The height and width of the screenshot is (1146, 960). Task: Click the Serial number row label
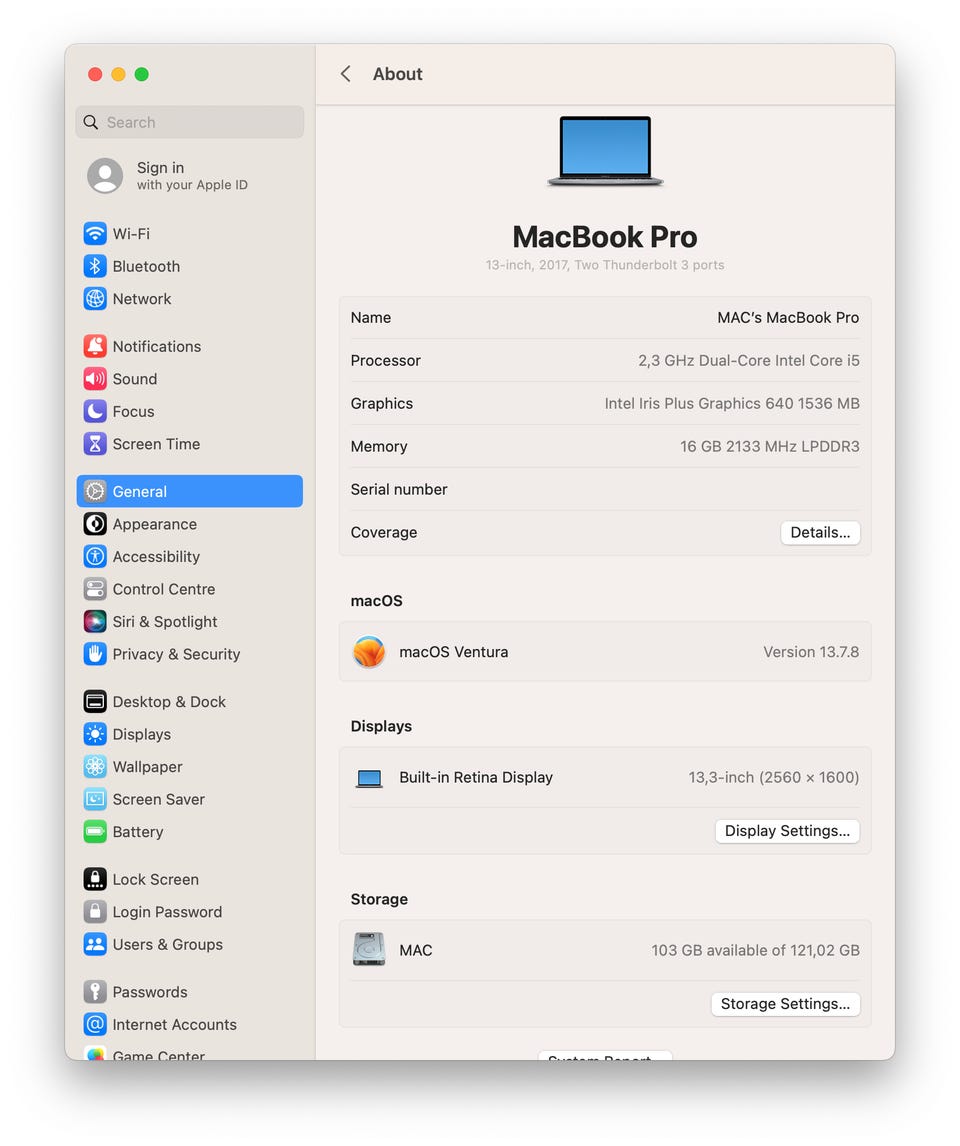click(x=399, y=490)
